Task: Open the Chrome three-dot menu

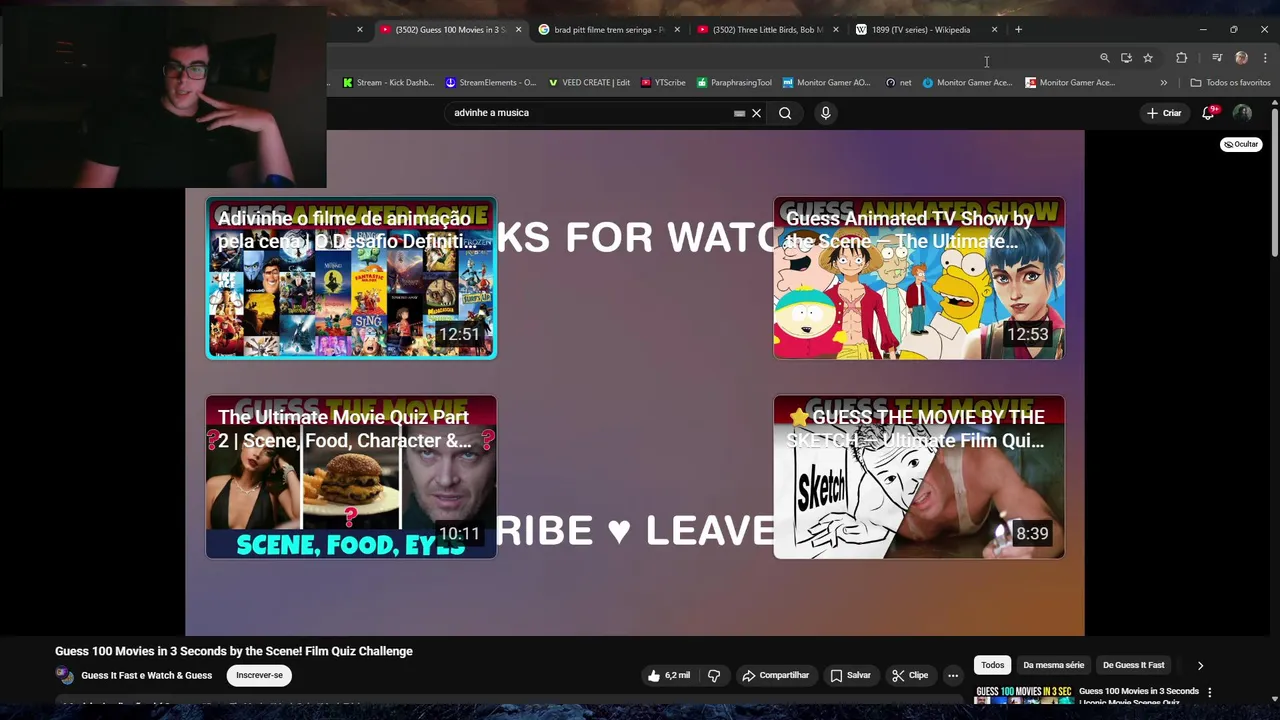Action: (1265, 58)
